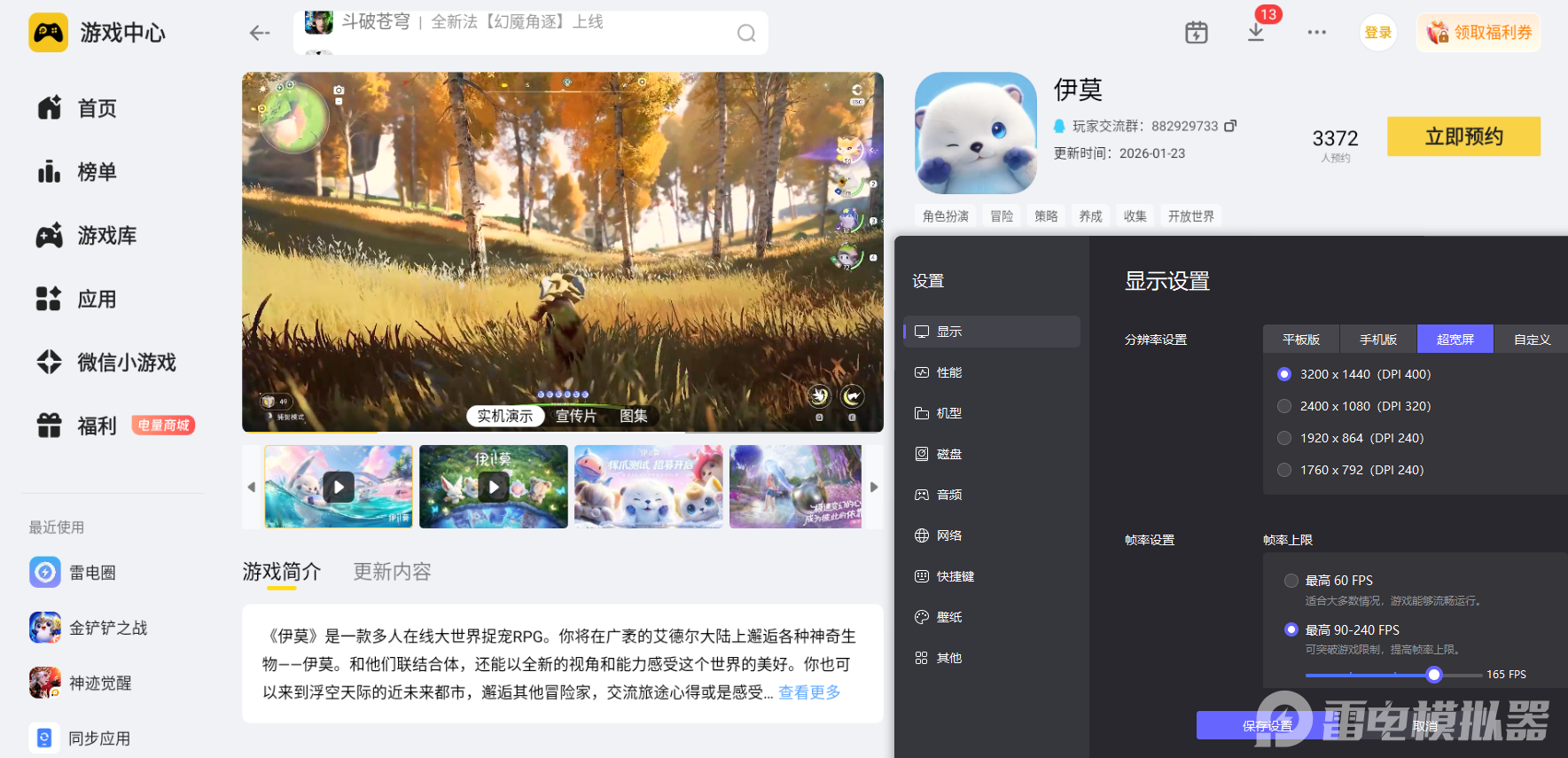Open 壁纸 wallpaper settings section
Screen dimensions: 1568x758
(992, 617)
